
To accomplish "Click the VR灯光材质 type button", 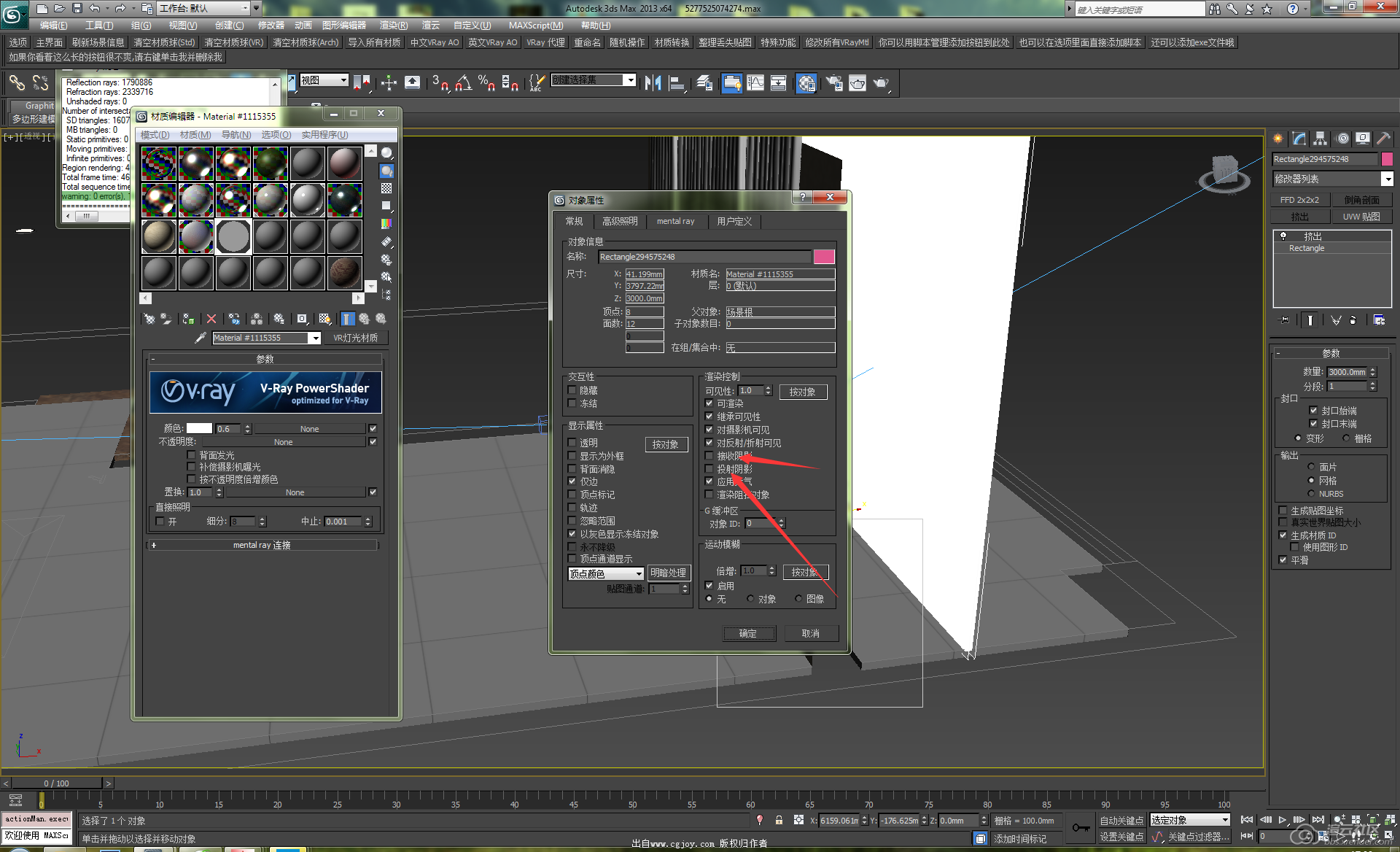I will (x=356, y=338).
